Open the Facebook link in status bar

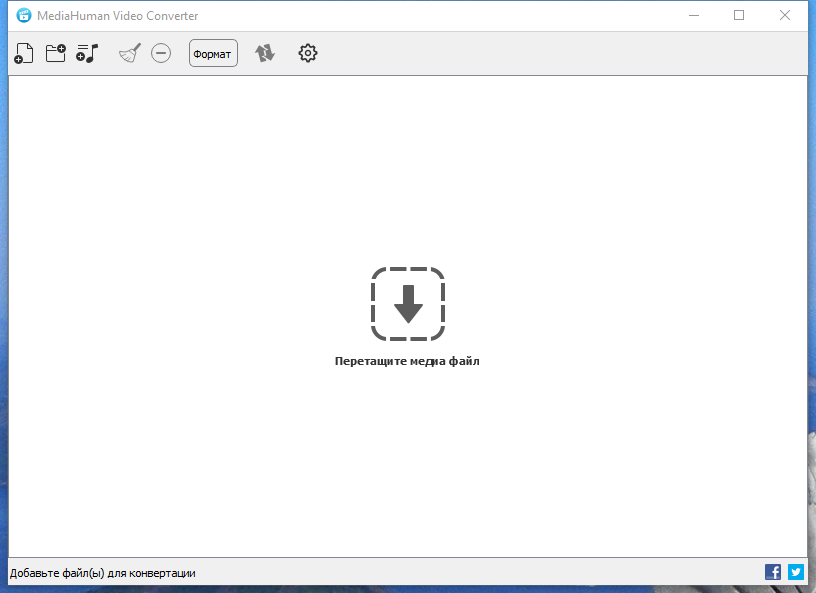pos(773,572)
